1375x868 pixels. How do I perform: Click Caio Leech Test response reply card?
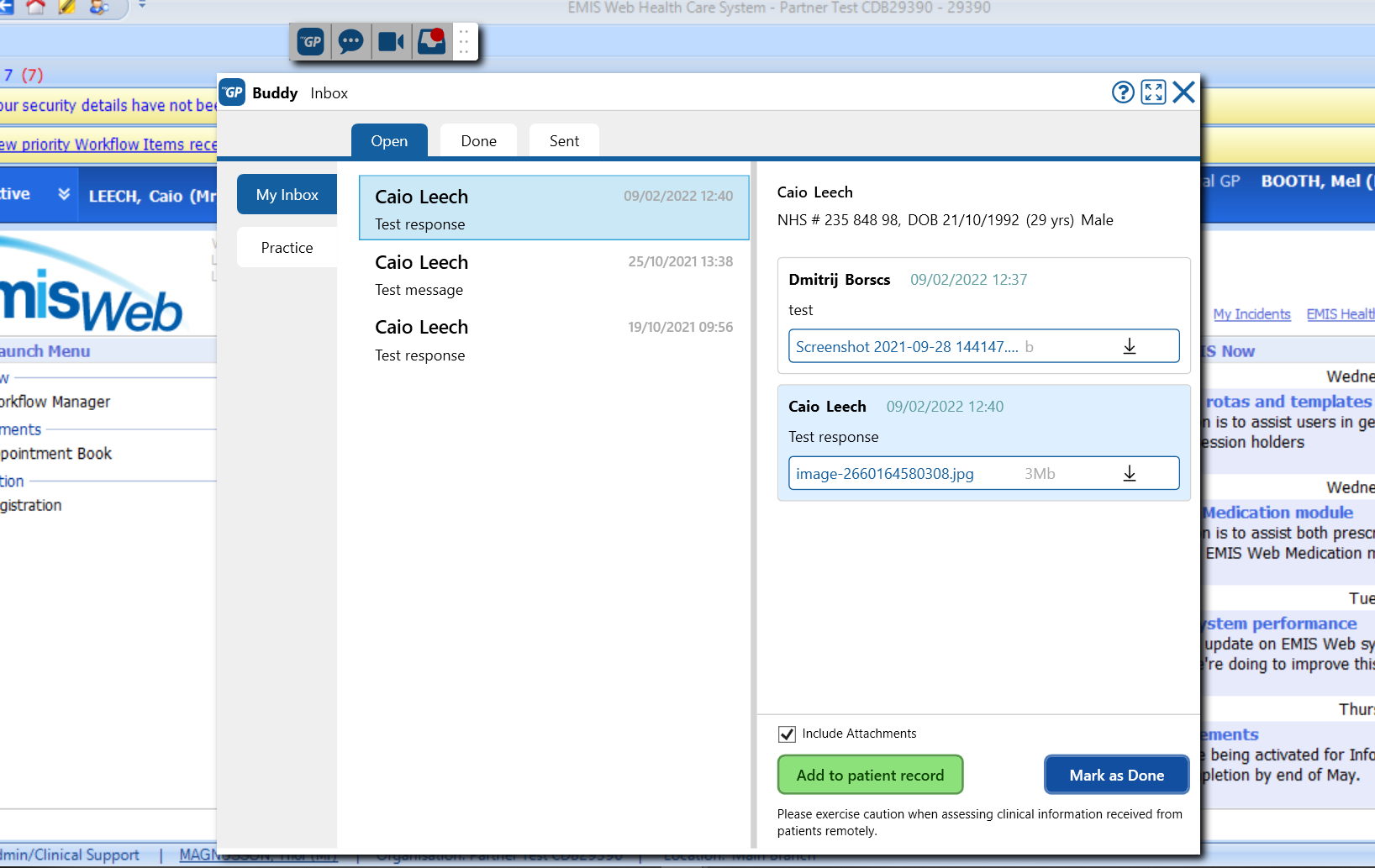pyautogui.click(x=983, y=443)
